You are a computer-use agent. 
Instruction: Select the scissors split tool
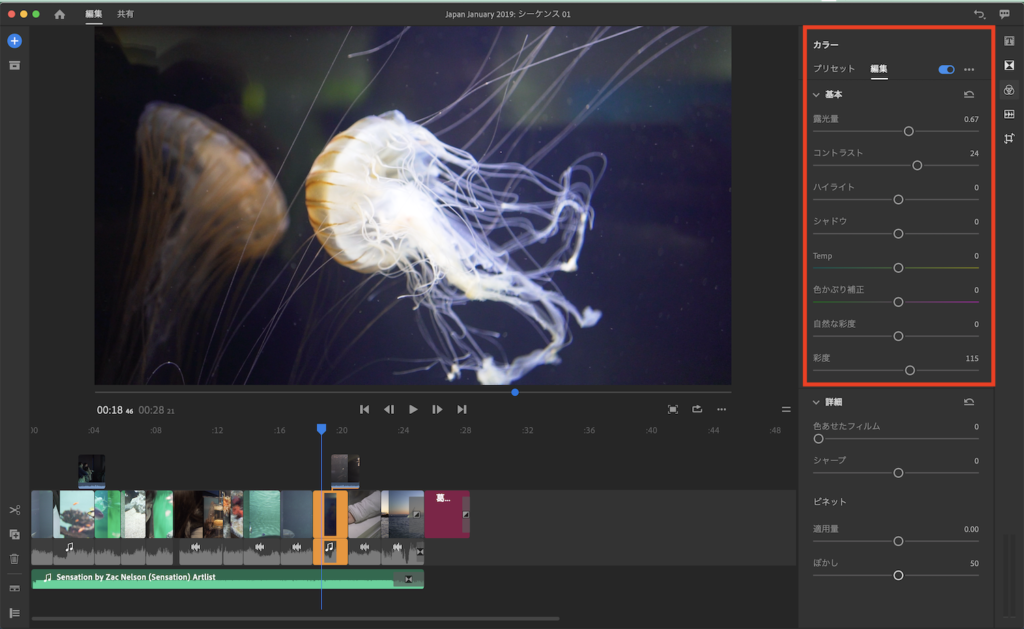click(14, 511)
